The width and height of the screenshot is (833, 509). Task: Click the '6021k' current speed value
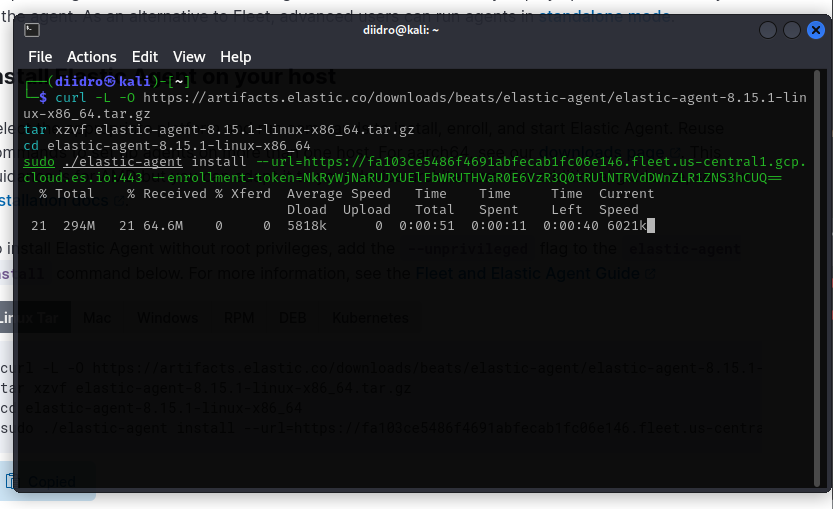coord(626,226)
